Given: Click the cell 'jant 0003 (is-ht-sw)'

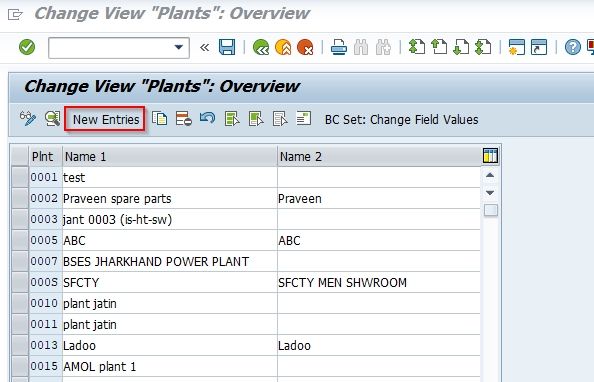Looking at the screenshot, I should point(170,219).
